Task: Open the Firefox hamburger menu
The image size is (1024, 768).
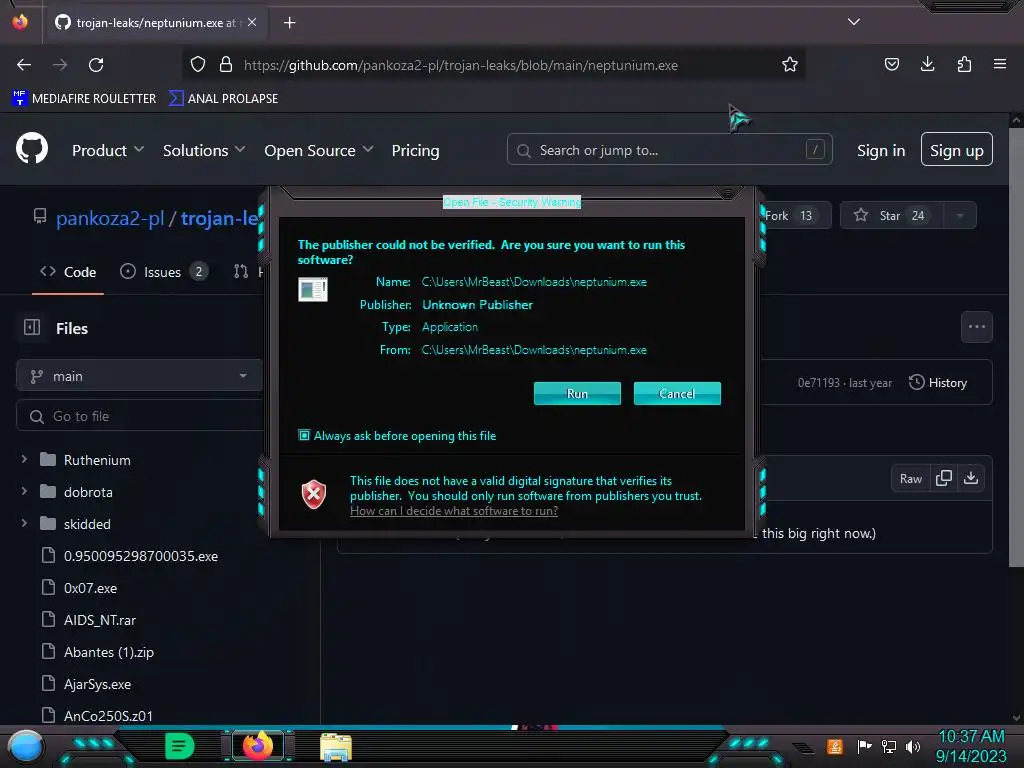Action: (x=1000, y=64)
